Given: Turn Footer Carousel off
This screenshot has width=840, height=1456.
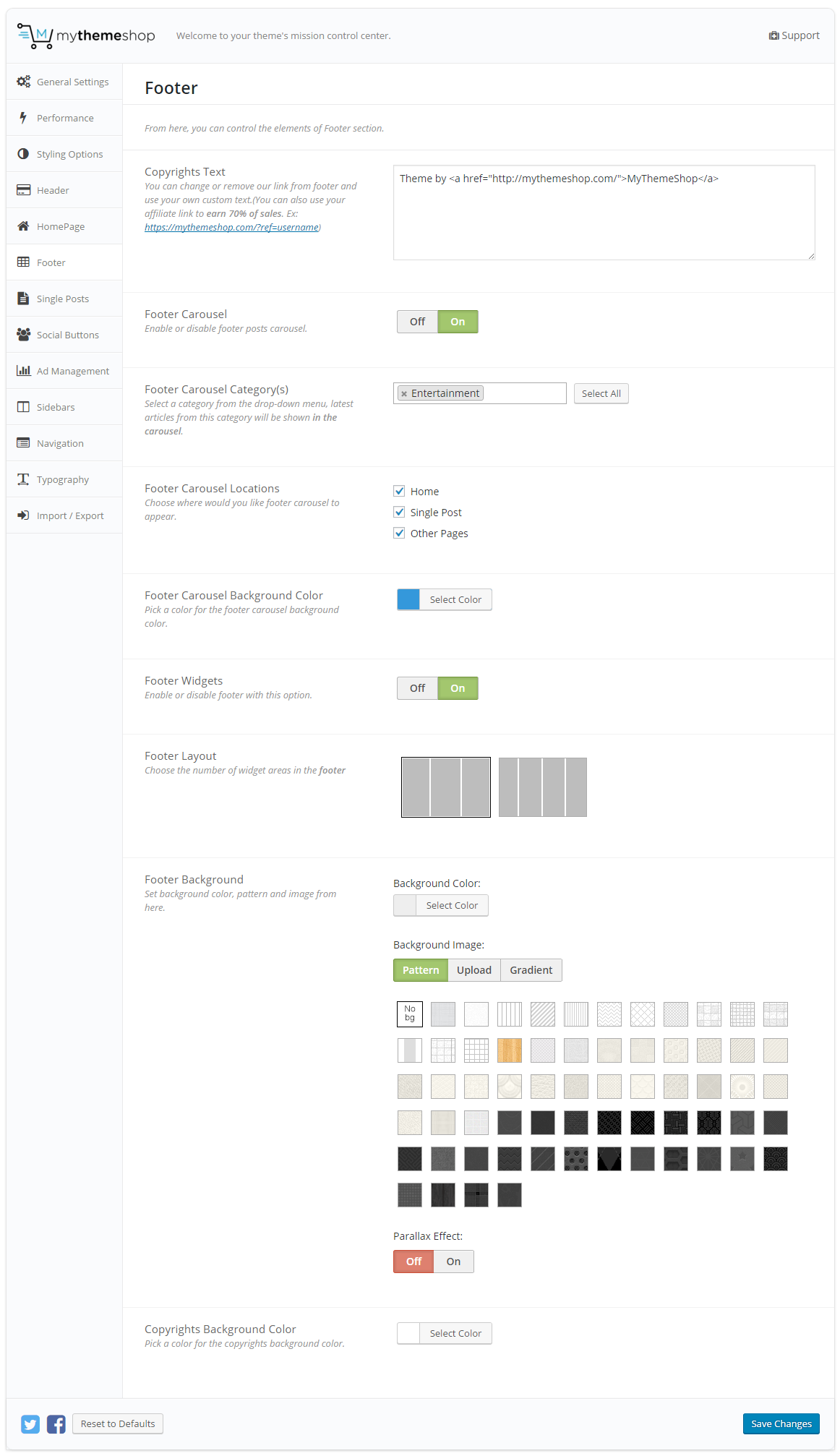Looking at the screenshot, I should [417, 322].
